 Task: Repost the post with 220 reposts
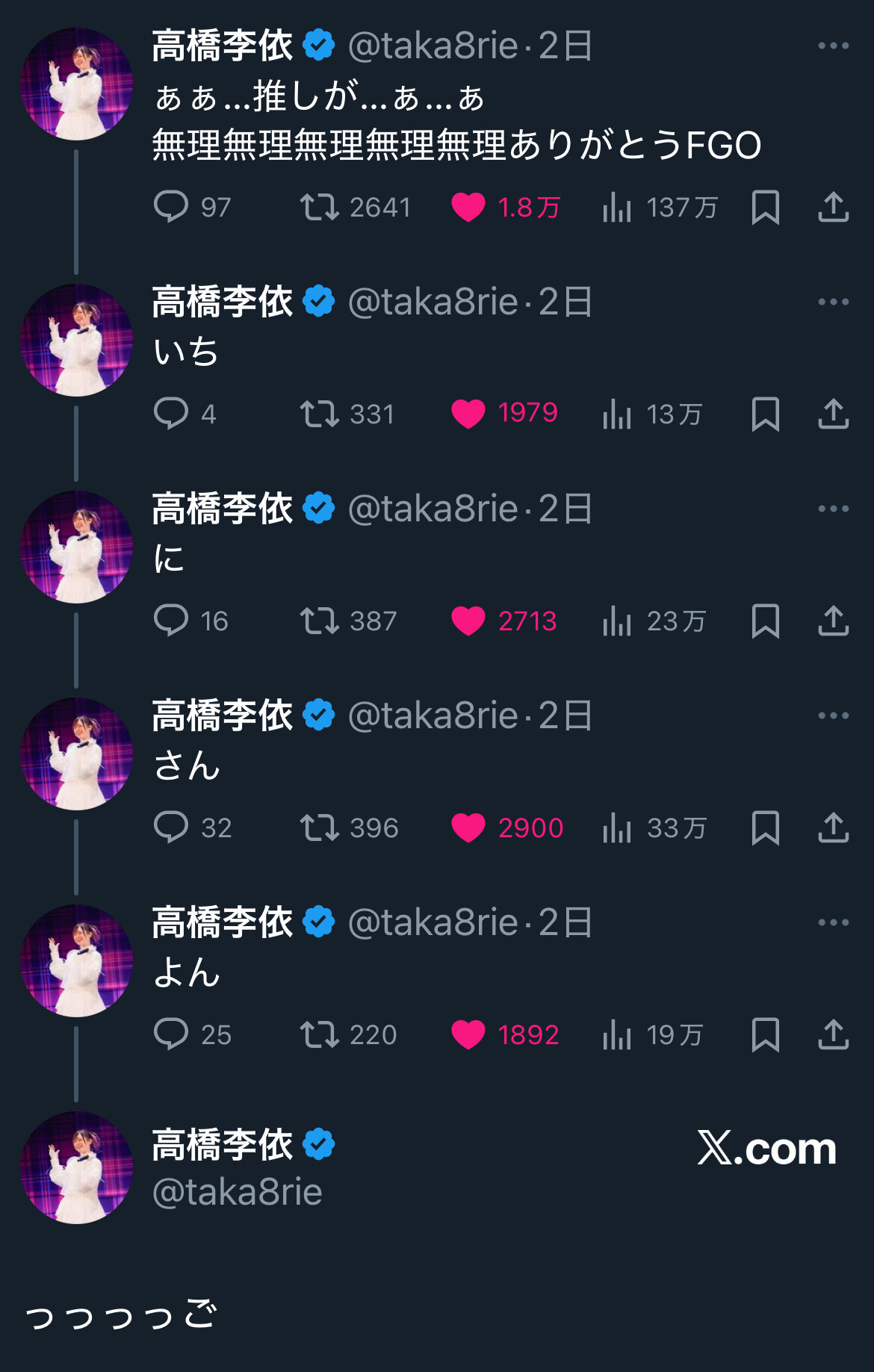(320, 1034)
